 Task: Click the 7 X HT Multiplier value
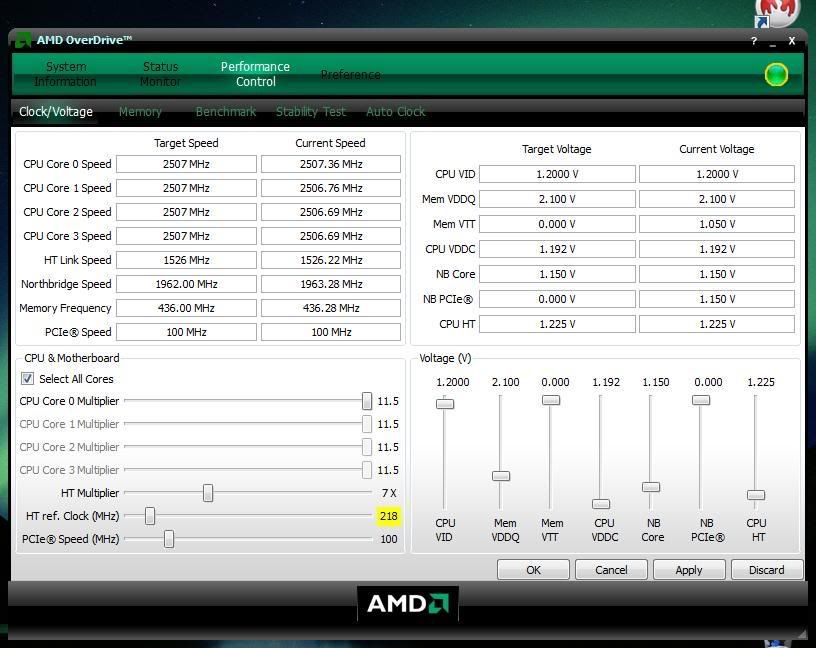(389, 493)
